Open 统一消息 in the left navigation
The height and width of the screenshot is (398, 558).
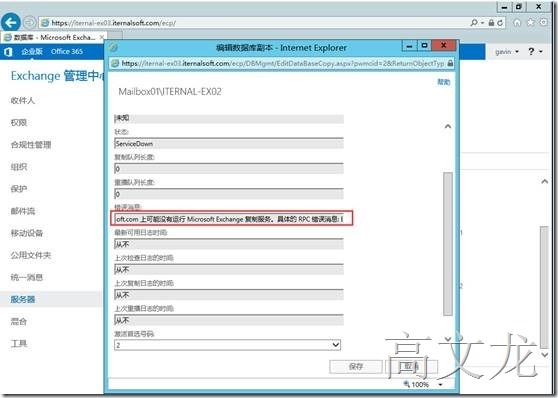pos(27,277)
